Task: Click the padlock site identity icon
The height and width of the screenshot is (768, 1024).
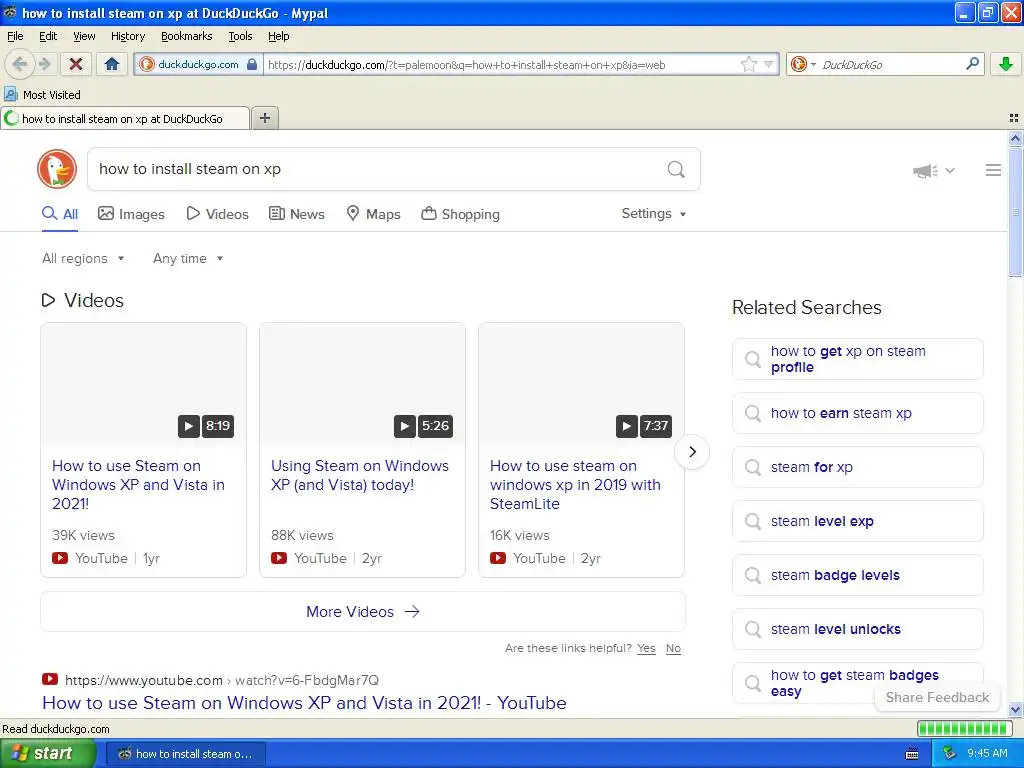Action: pos(252,64)
